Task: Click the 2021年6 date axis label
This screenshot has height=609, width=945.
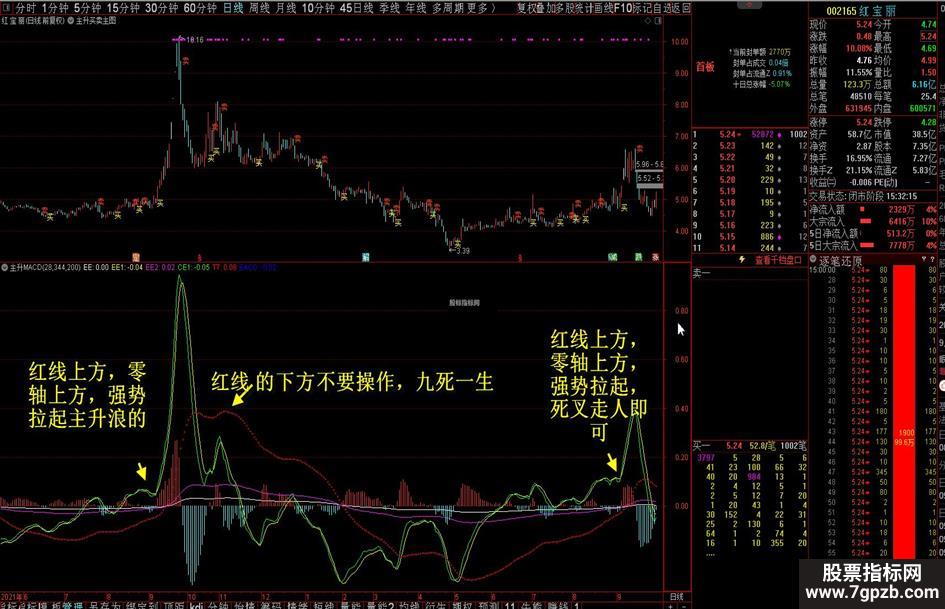Action: pyautogui.click(x=15, y=596)
